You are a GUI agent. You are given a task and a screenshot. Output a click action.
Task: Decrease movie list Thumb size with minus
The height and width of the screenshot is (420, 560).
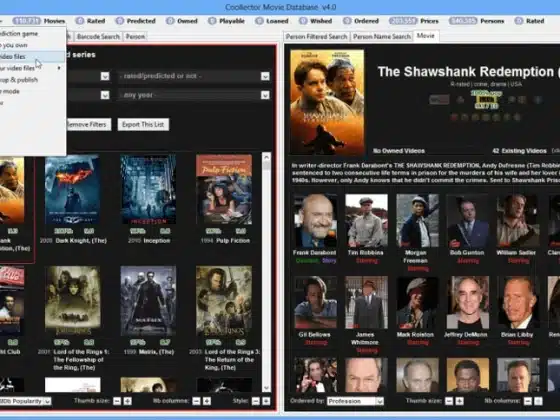point(117,401)
